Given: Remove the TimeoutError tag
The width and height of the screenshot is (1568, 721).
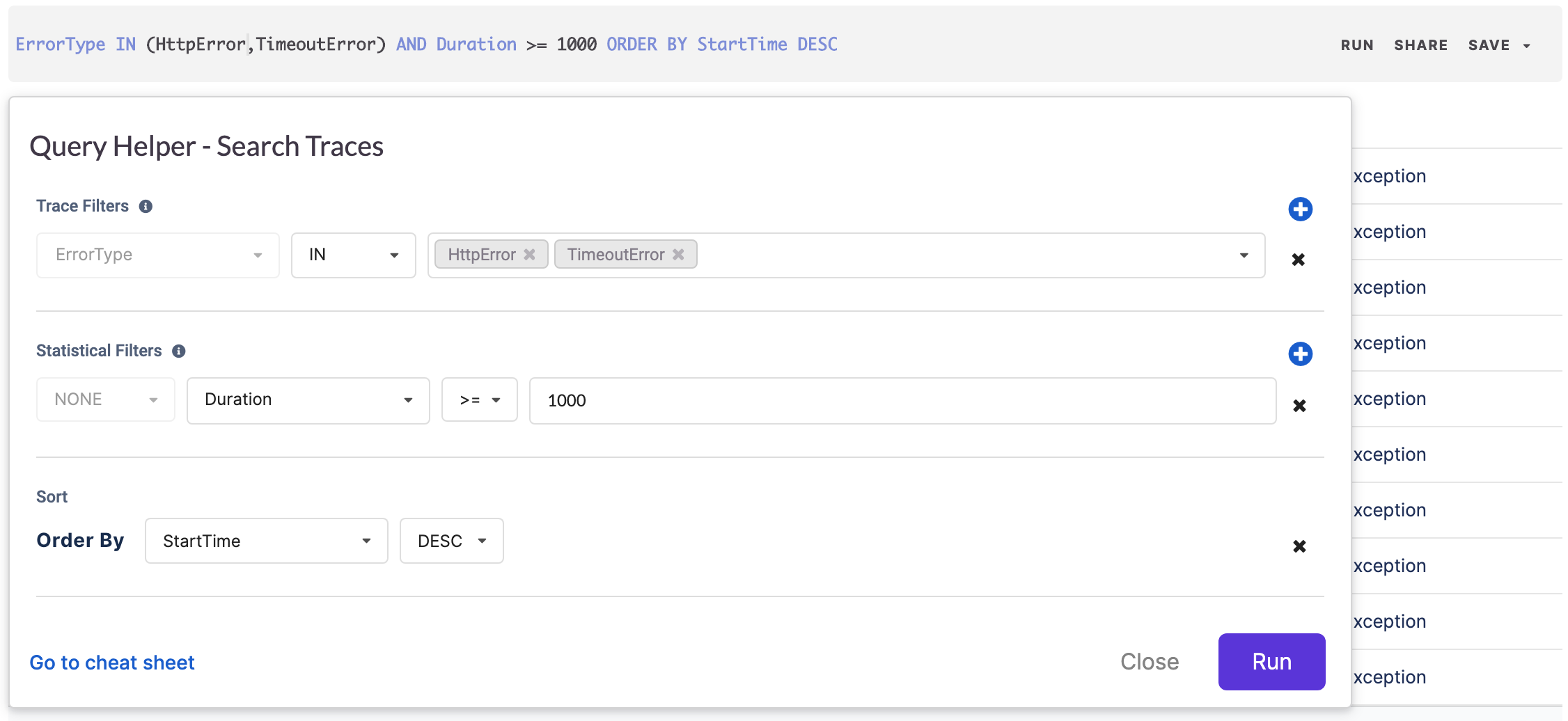Looking at the screenshot, I should click(x=678, y=255).
